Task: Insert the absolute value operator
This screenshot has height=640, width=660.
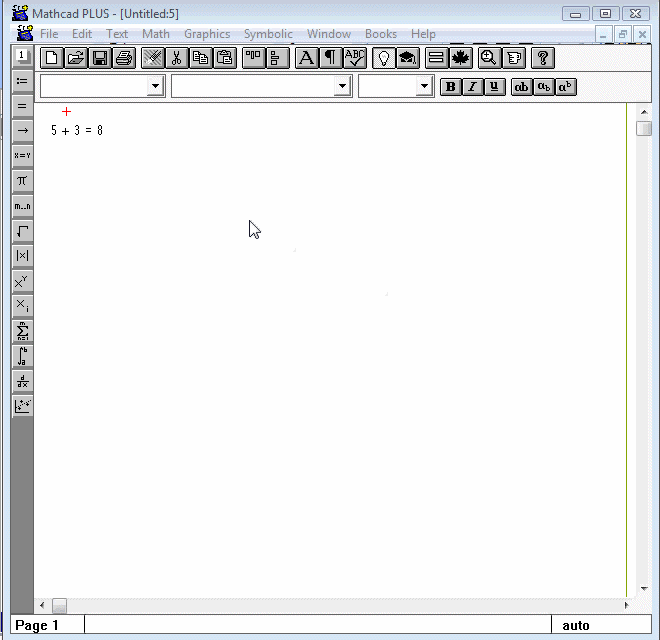Action: tap(22, 256)
